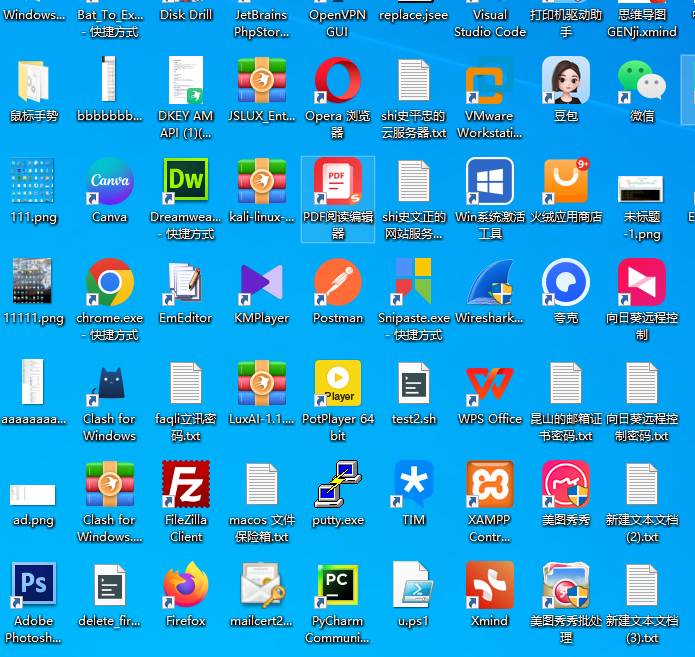Open the Firefox icon
Screen dimensions: 695x657
[186, 586]
